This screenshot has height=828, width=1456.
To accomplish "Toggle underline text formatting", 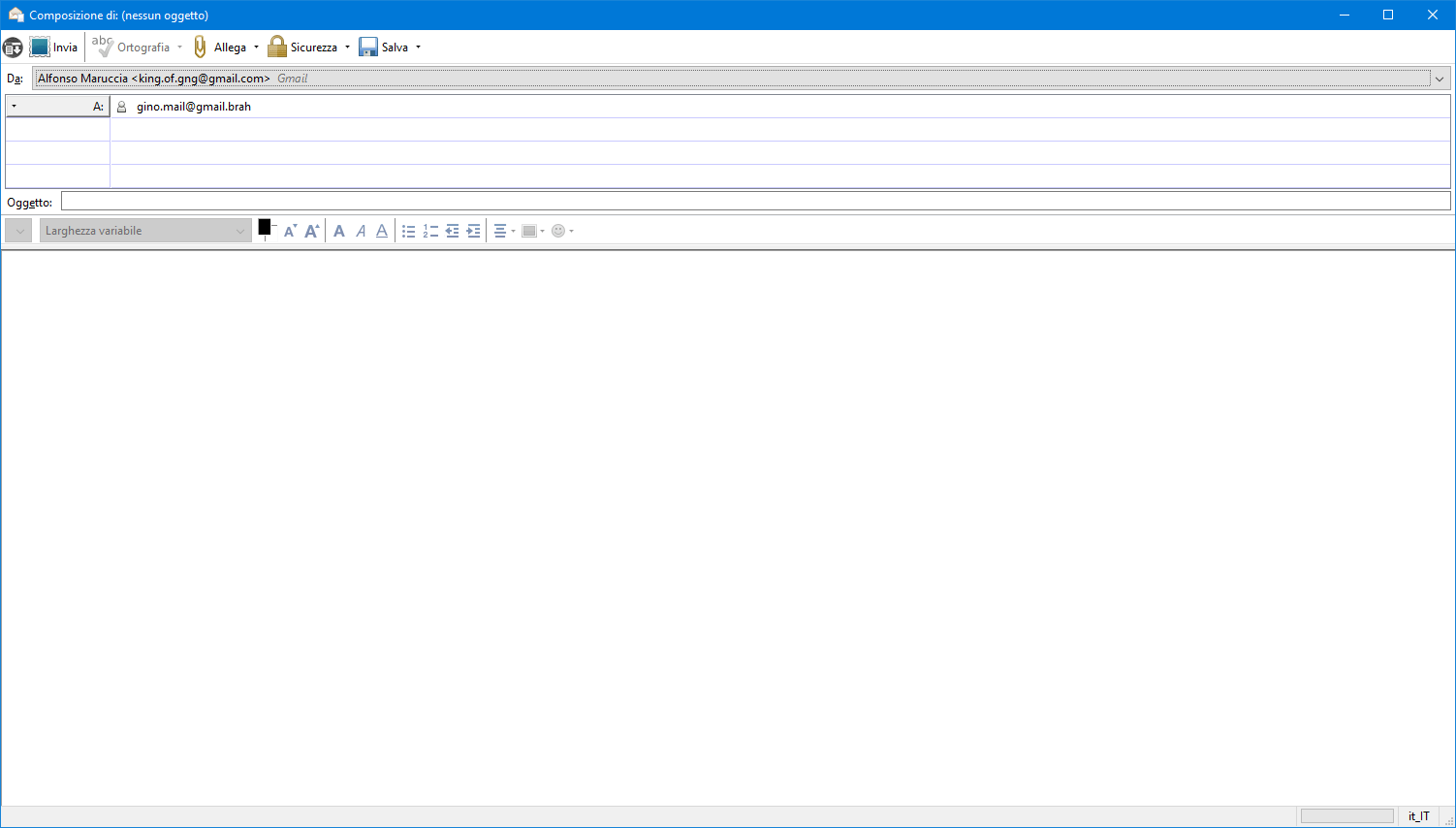I will click(382, 231).
